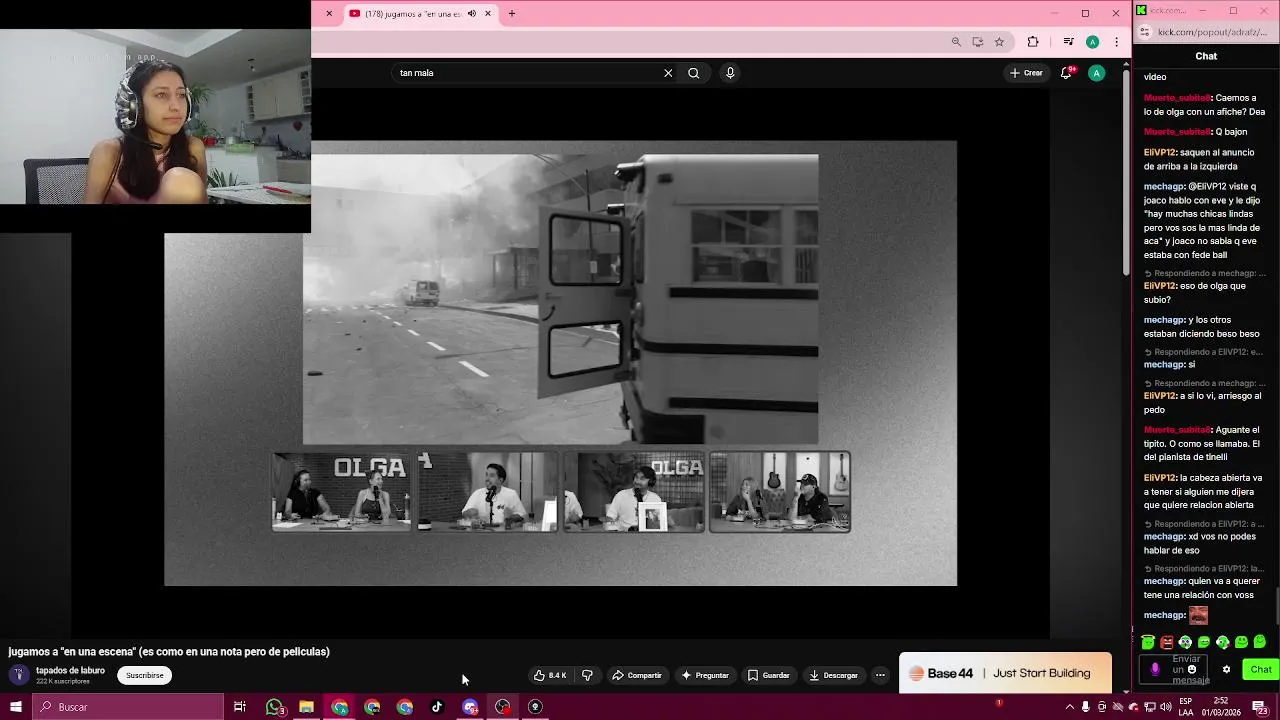The height and width of the screenshot is (720, 1280).
Task: Open emoji picker smiley in chat input
Action: tap(1192, 670)
